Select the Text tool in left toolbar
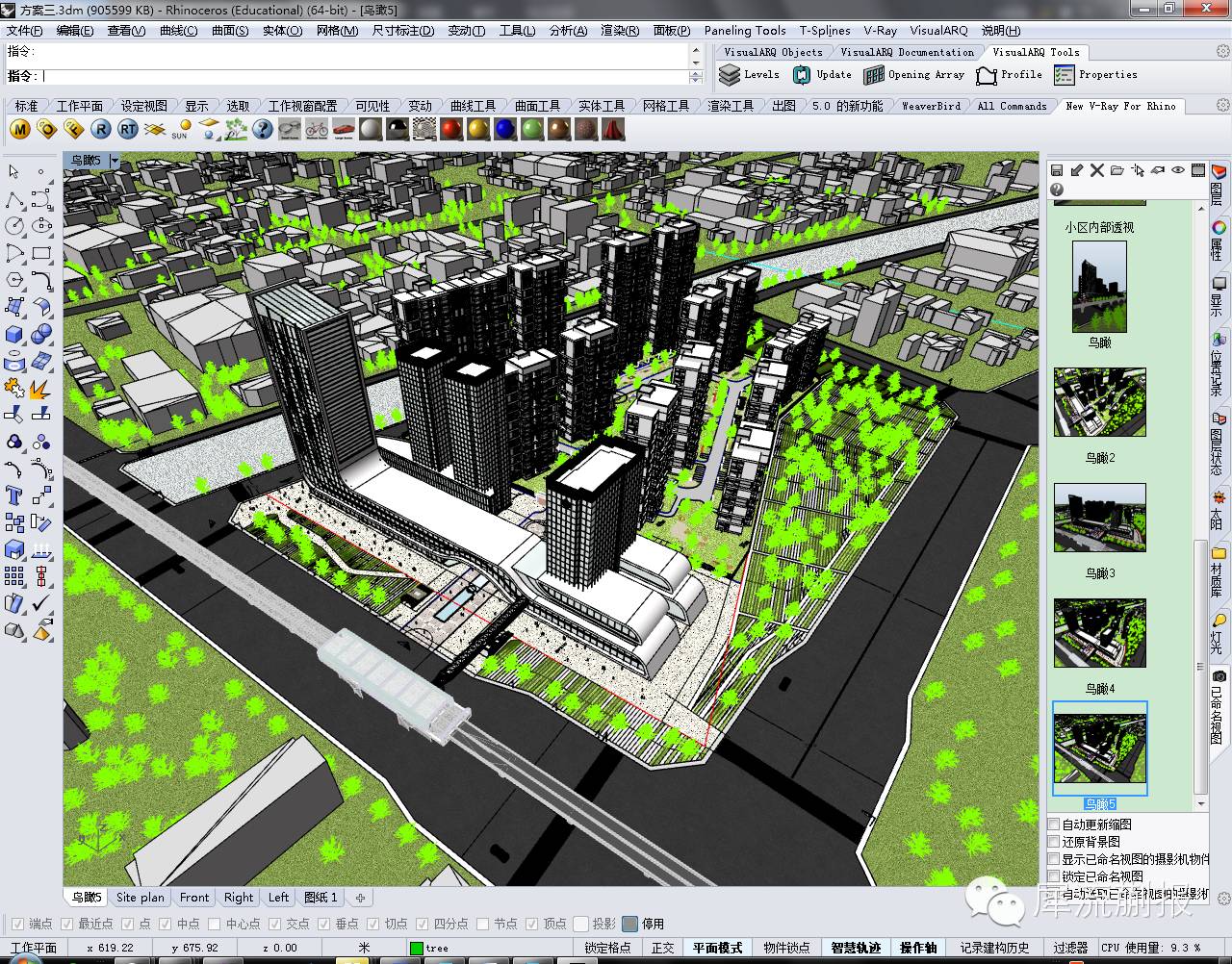Viewport: 1232px width, 964px height. coord(14,495)
